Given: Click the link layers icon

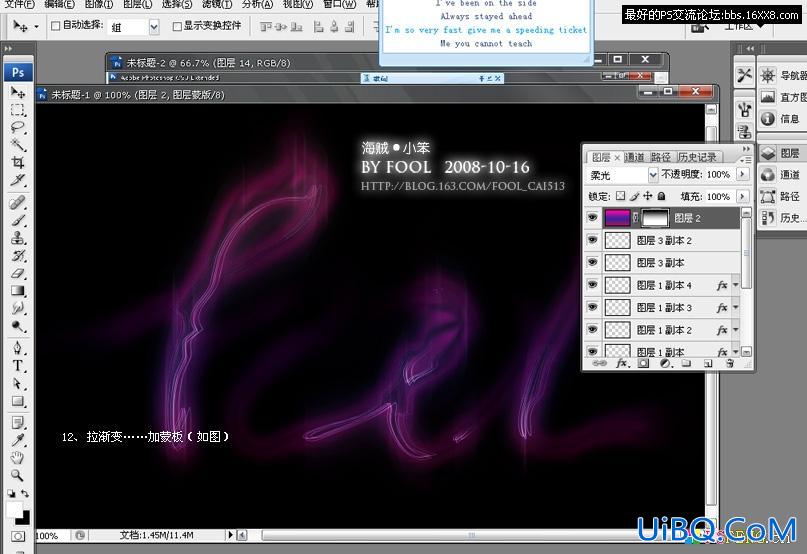Looking at the screenshot, I should (600, 363).
